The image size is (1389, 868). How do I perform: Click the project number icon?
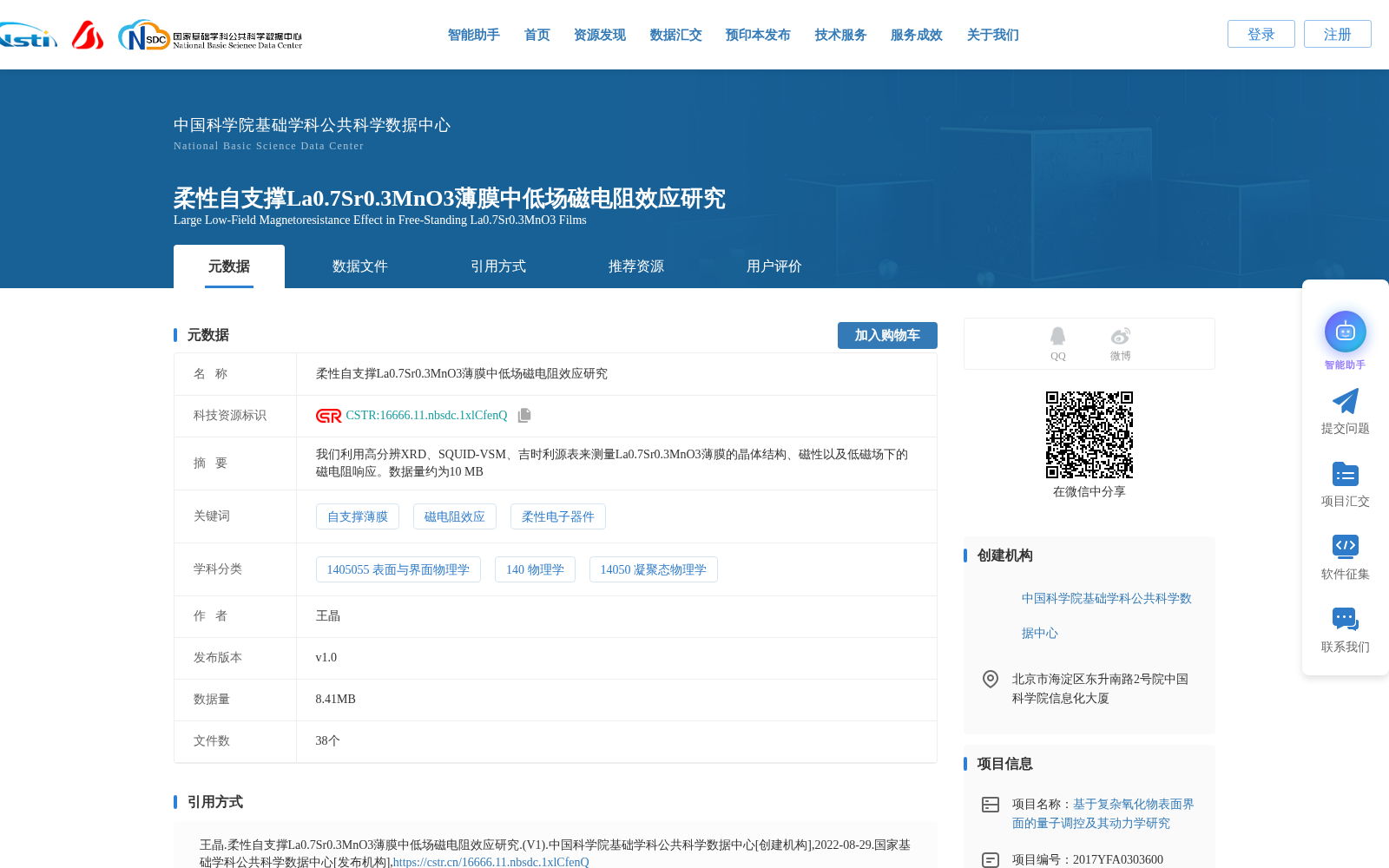click(x=990, y=860)
